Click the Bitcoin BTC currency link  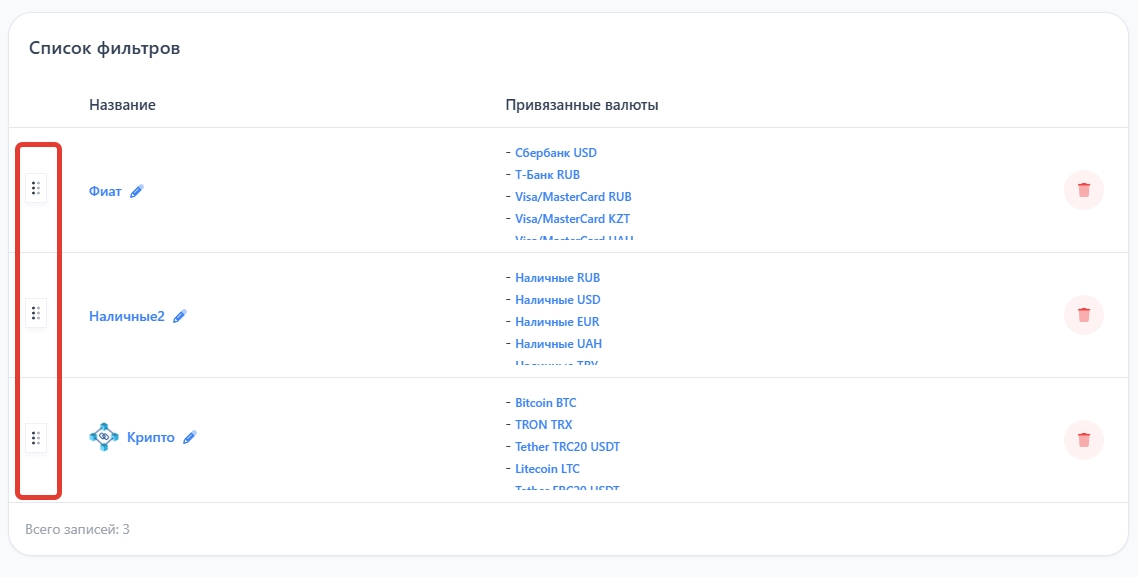(545, 403)
